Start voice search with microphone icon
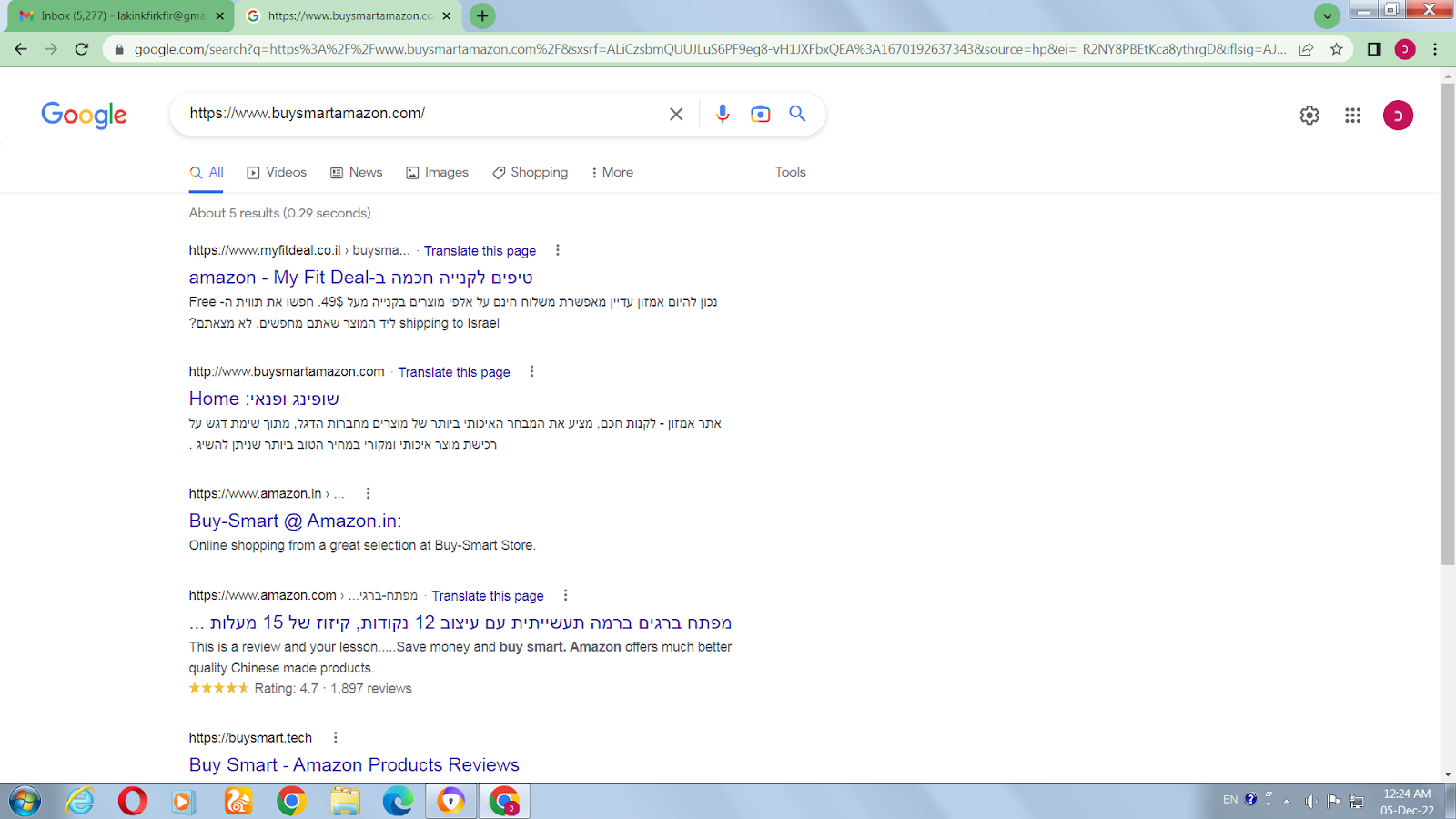 [723, 114]
